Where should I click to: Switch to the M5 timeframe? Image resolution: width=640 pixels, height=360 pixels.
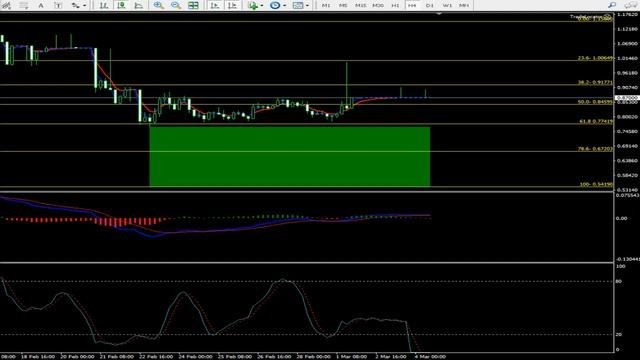(x=343, y=5)
